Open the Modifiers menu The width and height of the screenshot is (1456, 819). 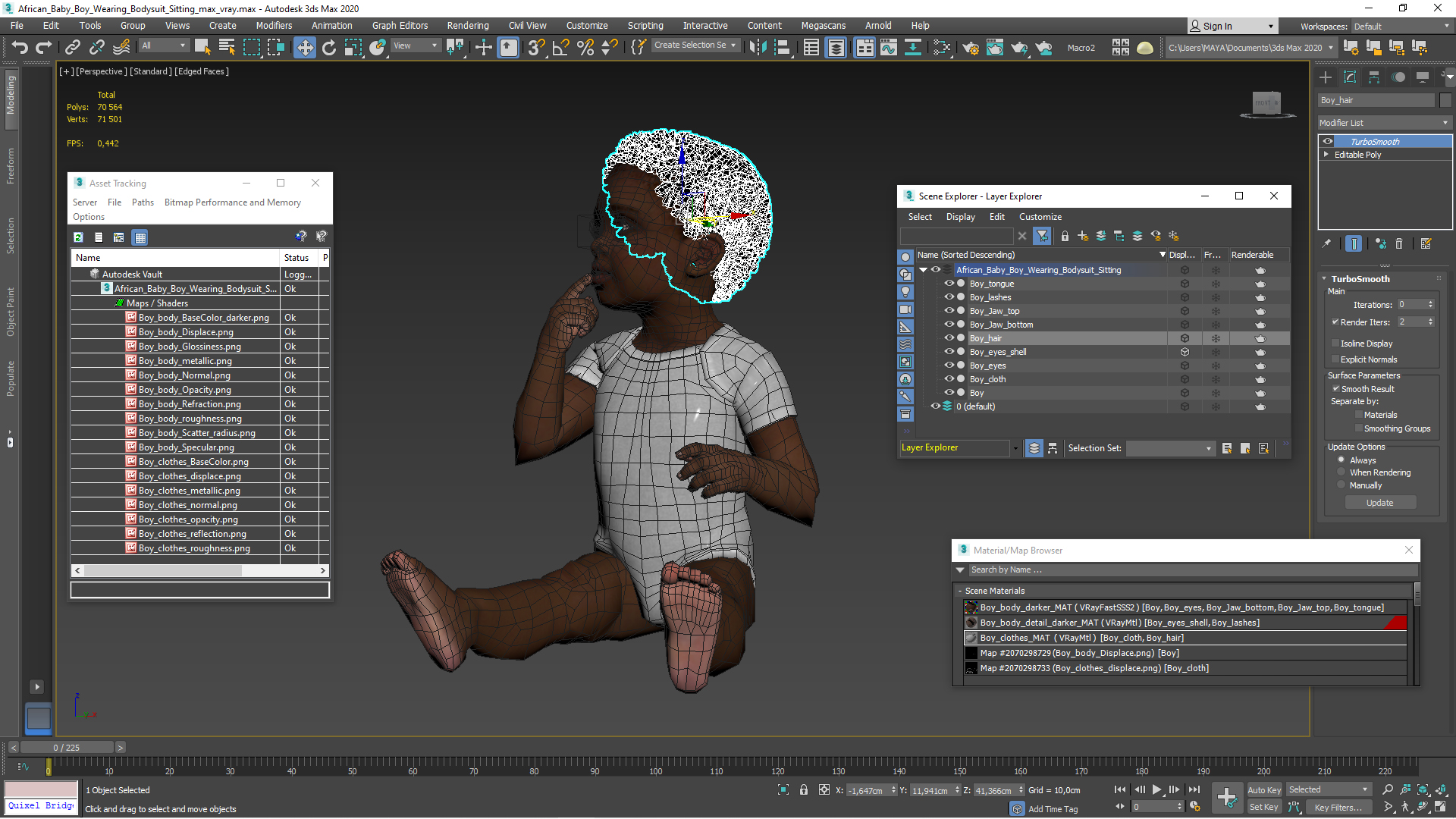[274, 26]
